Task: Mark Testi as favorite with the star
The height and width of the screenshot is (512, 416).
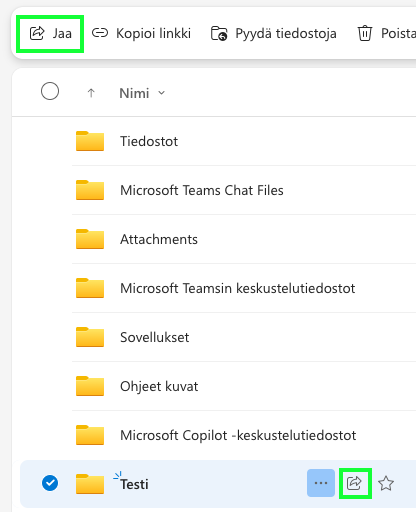Action: pos(386,483)
